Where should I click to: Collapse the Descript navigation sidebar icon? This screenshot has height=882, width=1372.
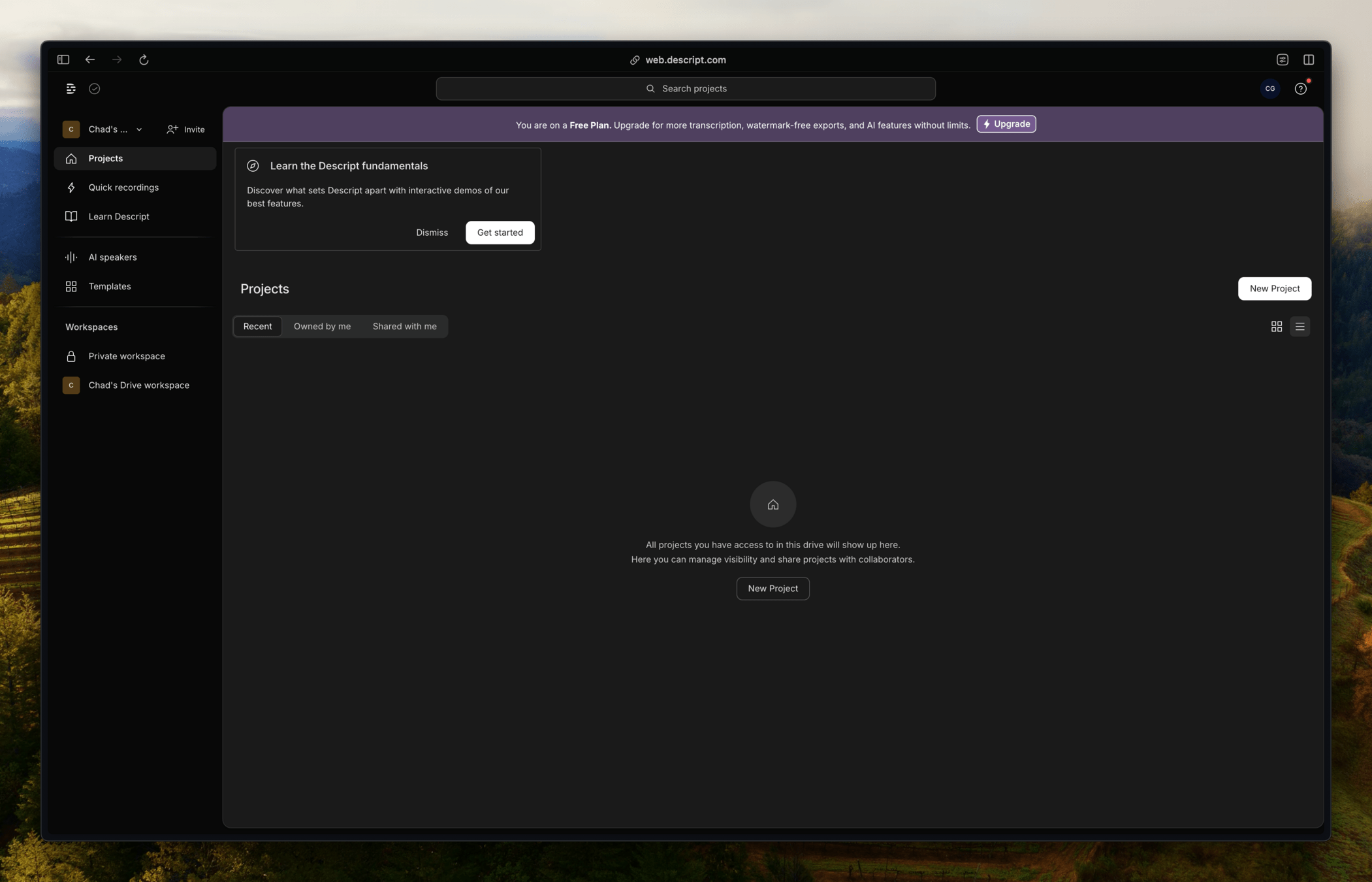click(x=71, y=88)
